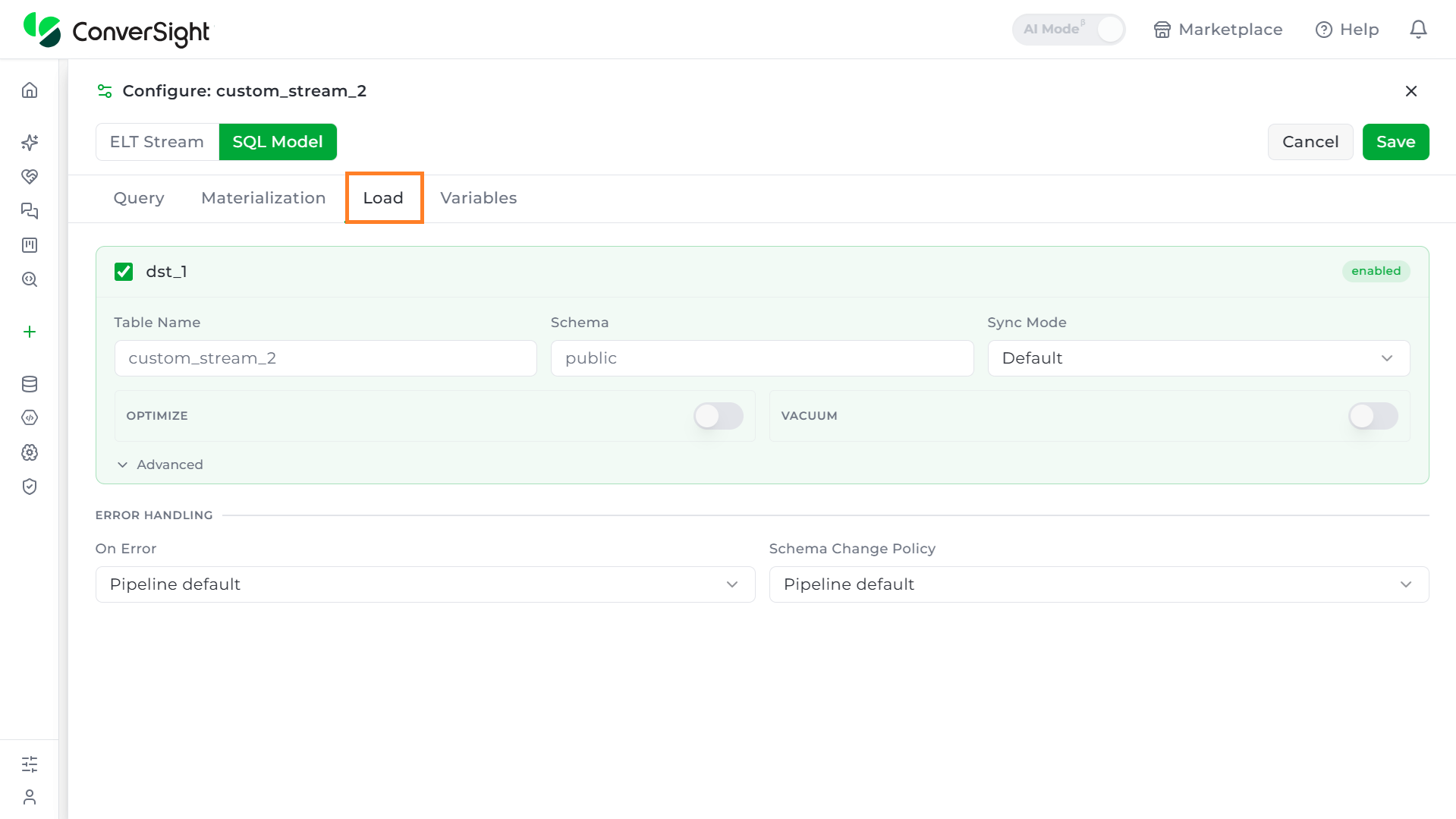Open the Schema Change Policy dropdown
Screen dimensions: 1456x819
pos(1099,584)
